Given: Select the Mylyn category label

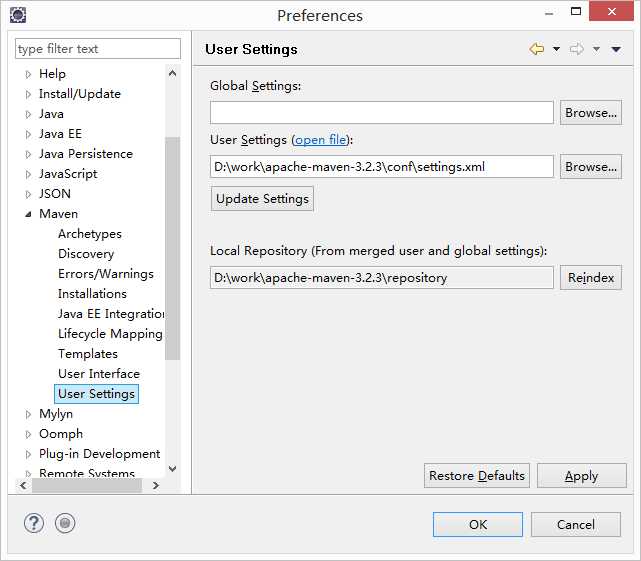Looking at the screenshot, I should (x=56, y=414).
